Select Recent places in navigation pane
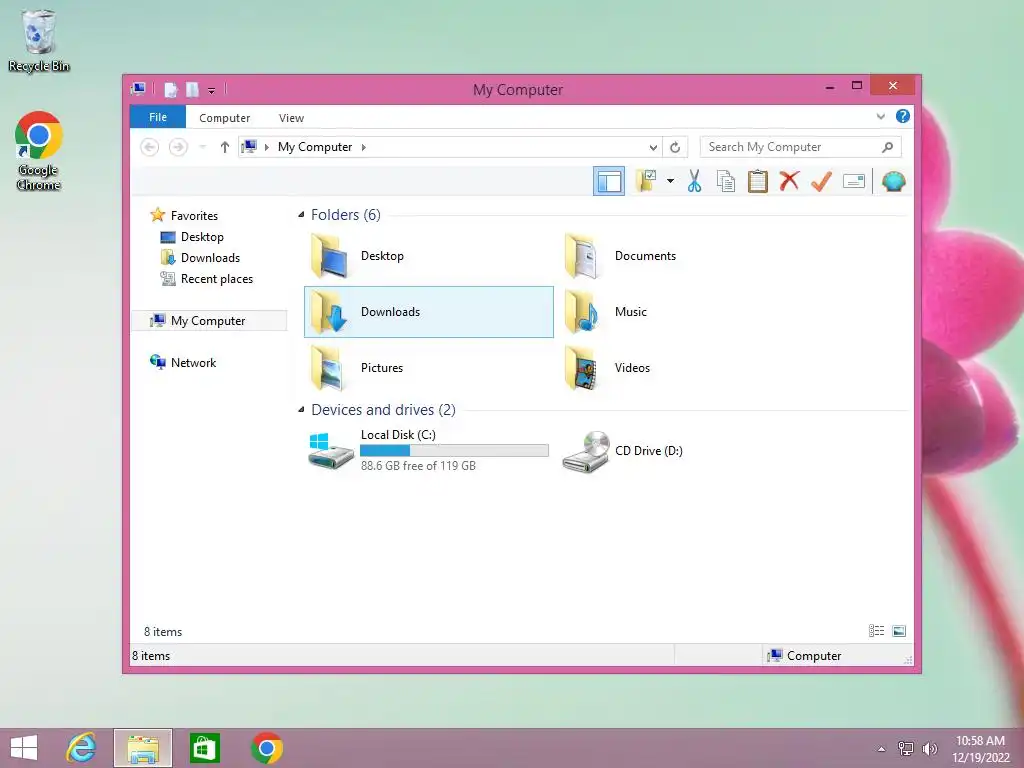Screen dimensions: 1024x768 click(x=216, y=279)
